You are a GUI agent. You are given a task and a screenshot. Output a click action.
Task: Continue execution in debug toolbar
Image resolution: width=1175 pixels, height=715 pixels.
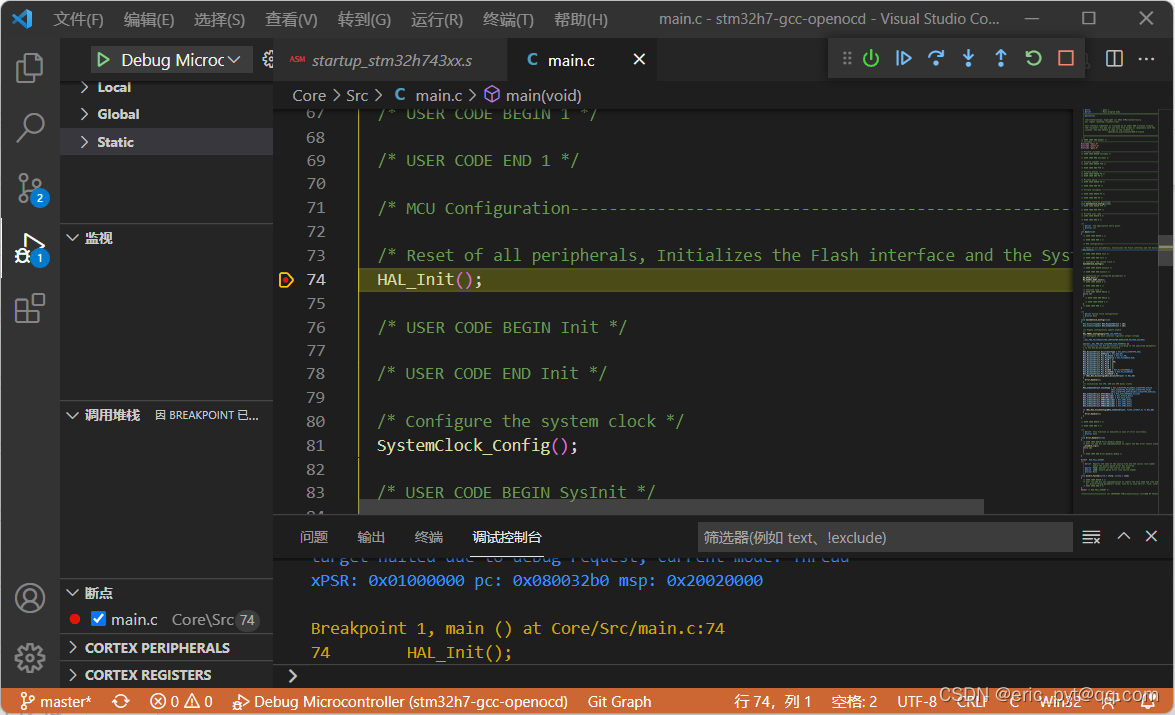[x=904, y=58]
